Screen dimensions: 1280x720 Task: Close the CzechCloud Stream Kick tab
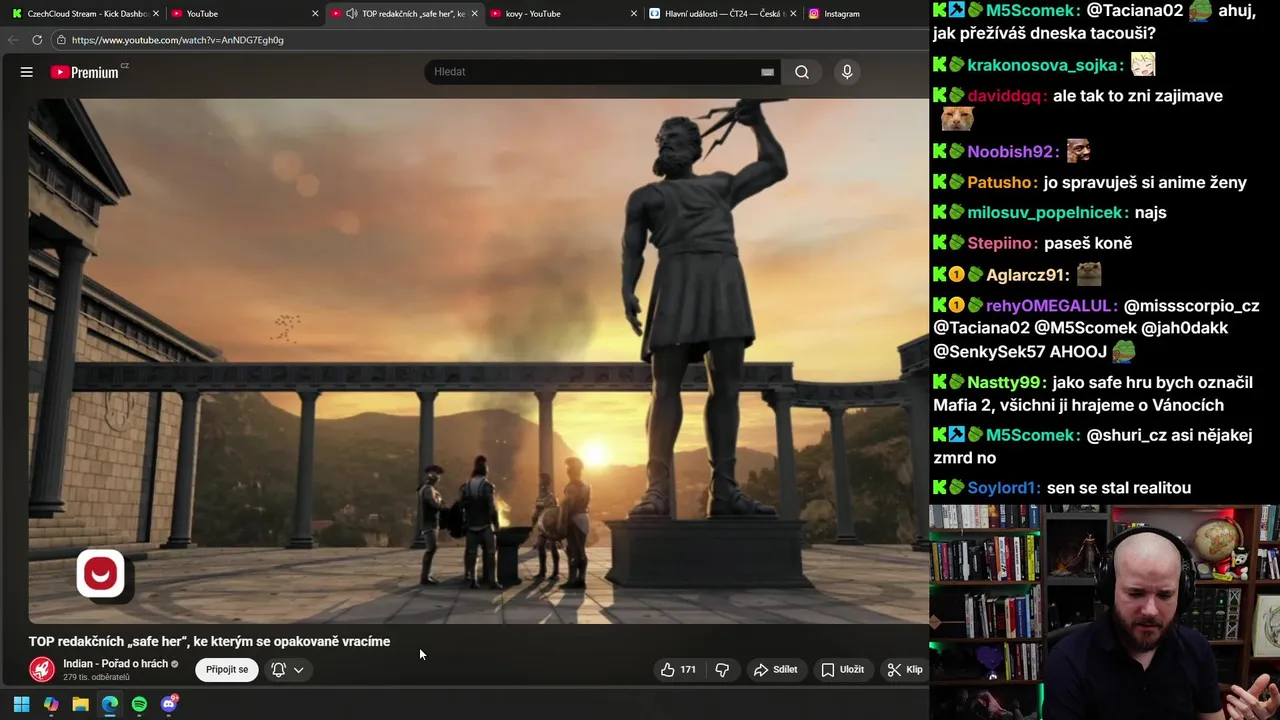(x=156, y=14)
